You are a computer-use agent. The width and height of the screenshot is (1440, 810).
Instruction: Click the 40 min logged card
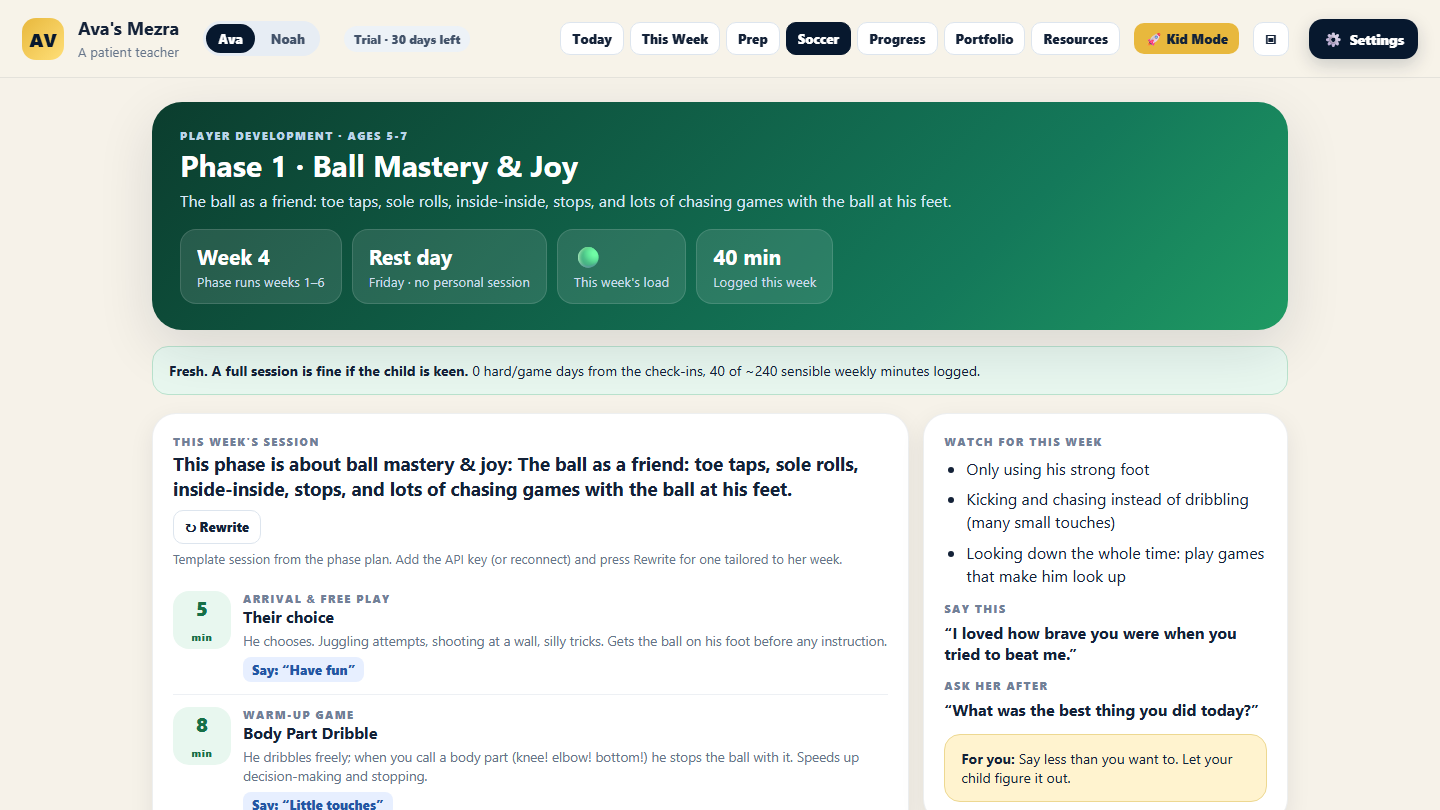[x=764, y=266]
